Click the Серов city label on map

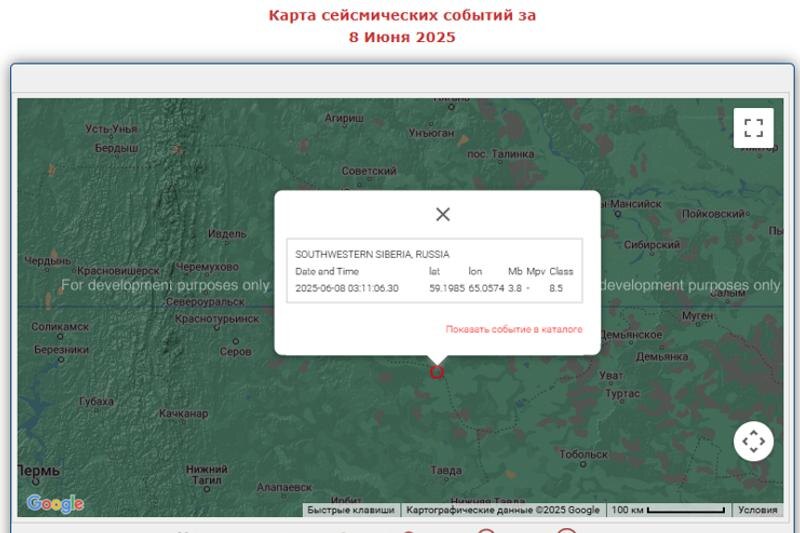point(235,351)
